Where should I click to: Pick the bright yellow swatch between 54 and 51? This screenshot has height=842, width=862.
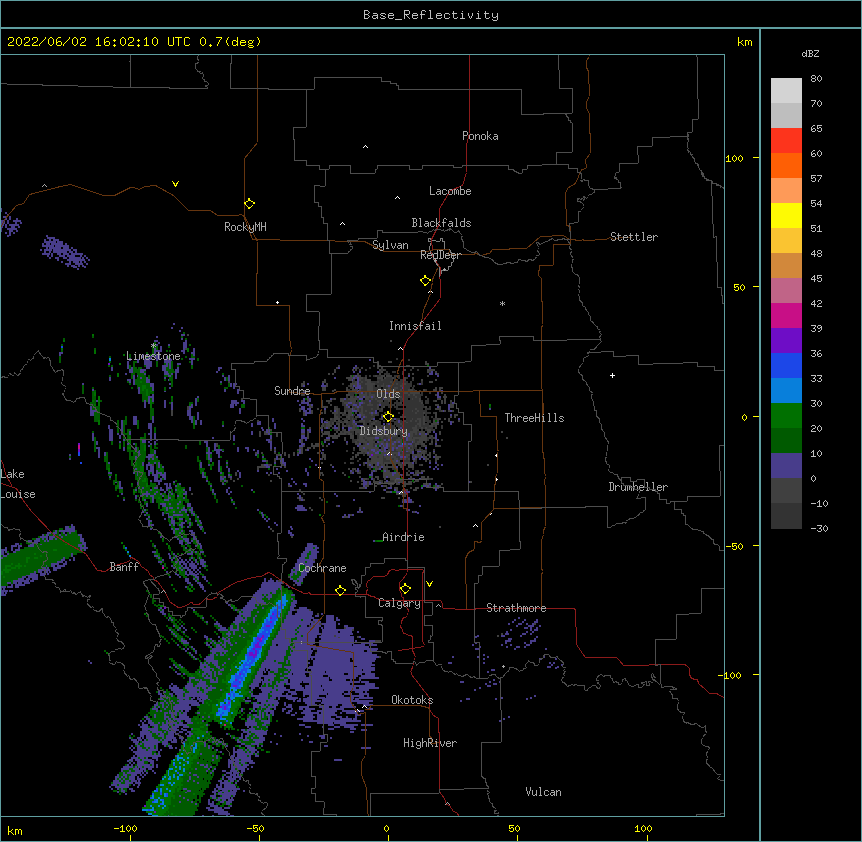[x=786, y=215]
